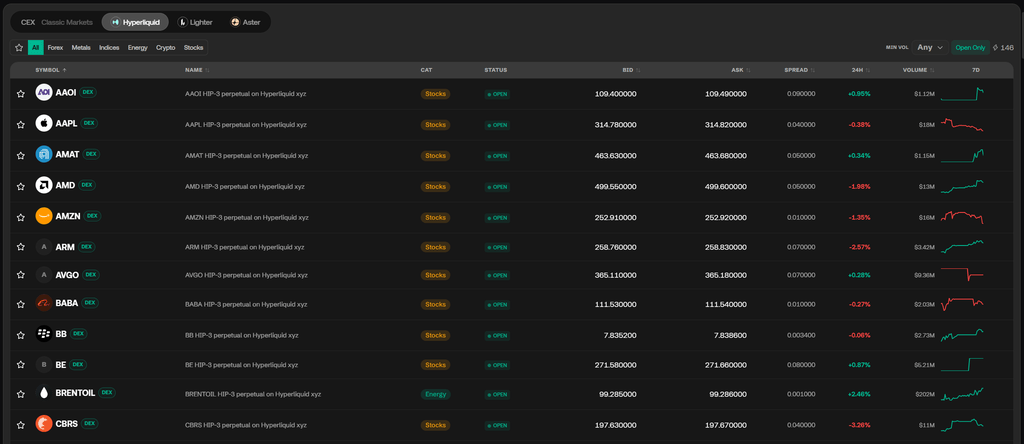The height and width of the screenshot is (444, 1024).
Task: Click the DEX badge next to BRENTOIL
Action: click(x=107, y=392)
